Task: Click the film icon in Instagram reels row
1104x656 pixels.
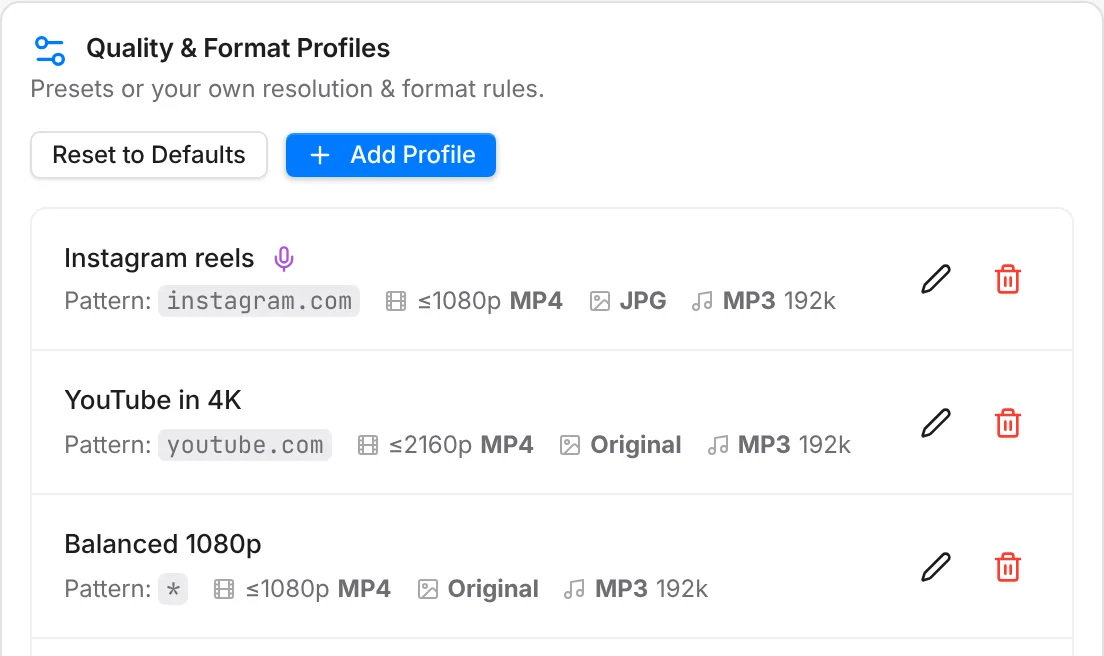Action: click(396, 301)
